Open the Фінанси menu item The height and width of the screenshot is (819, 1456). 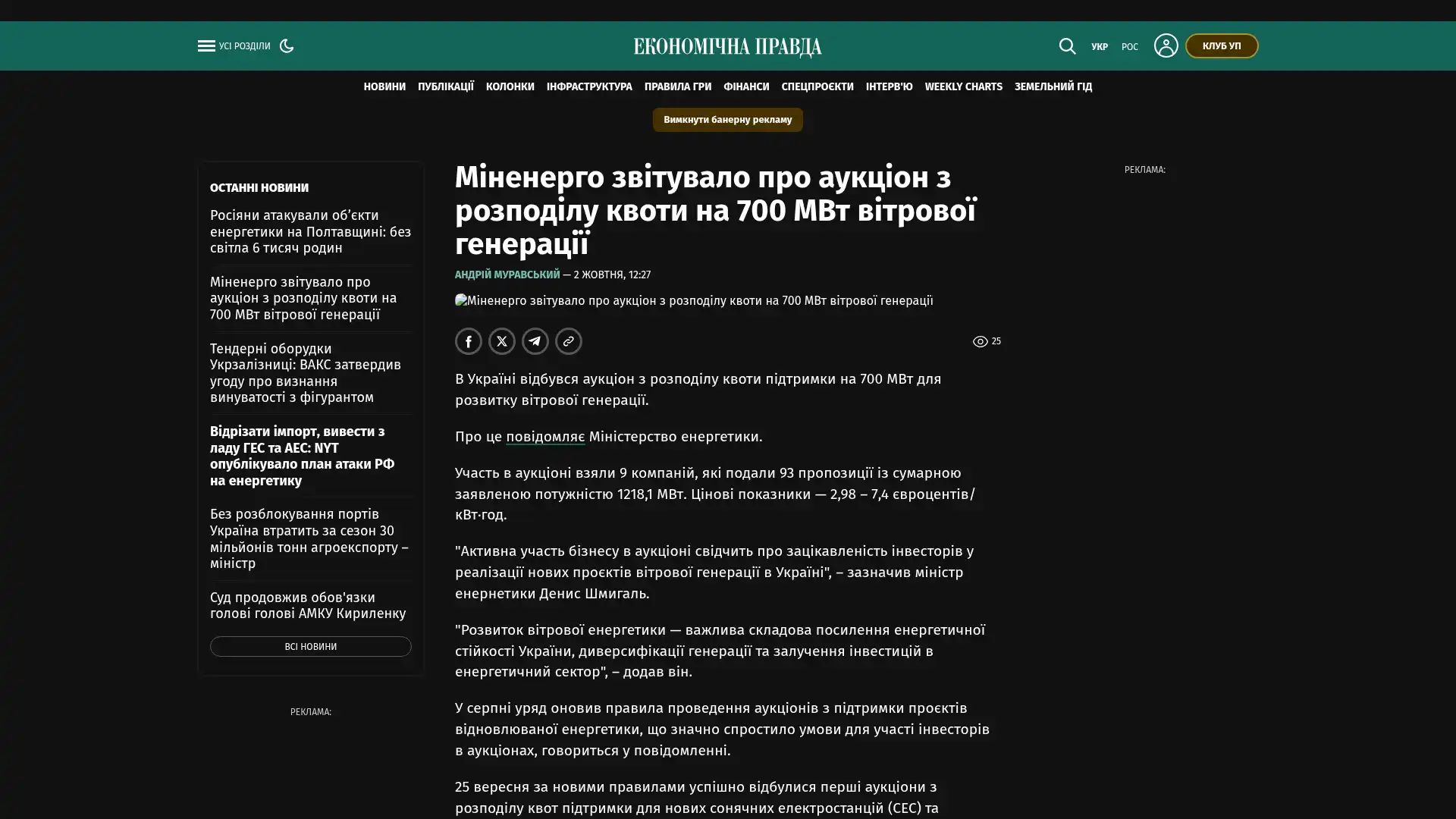tap(746, 86)
